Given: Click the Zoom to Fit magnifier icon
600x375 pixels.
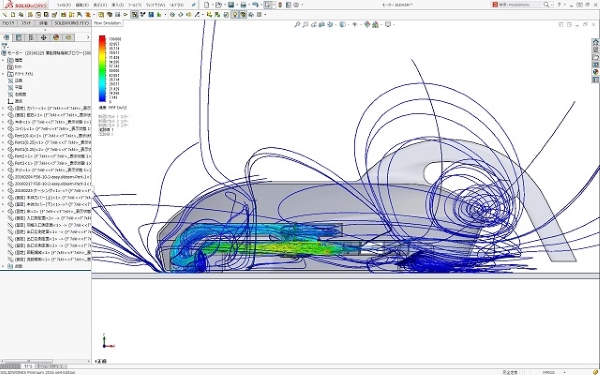Looking at the screenshot, I should pos(297,24).
